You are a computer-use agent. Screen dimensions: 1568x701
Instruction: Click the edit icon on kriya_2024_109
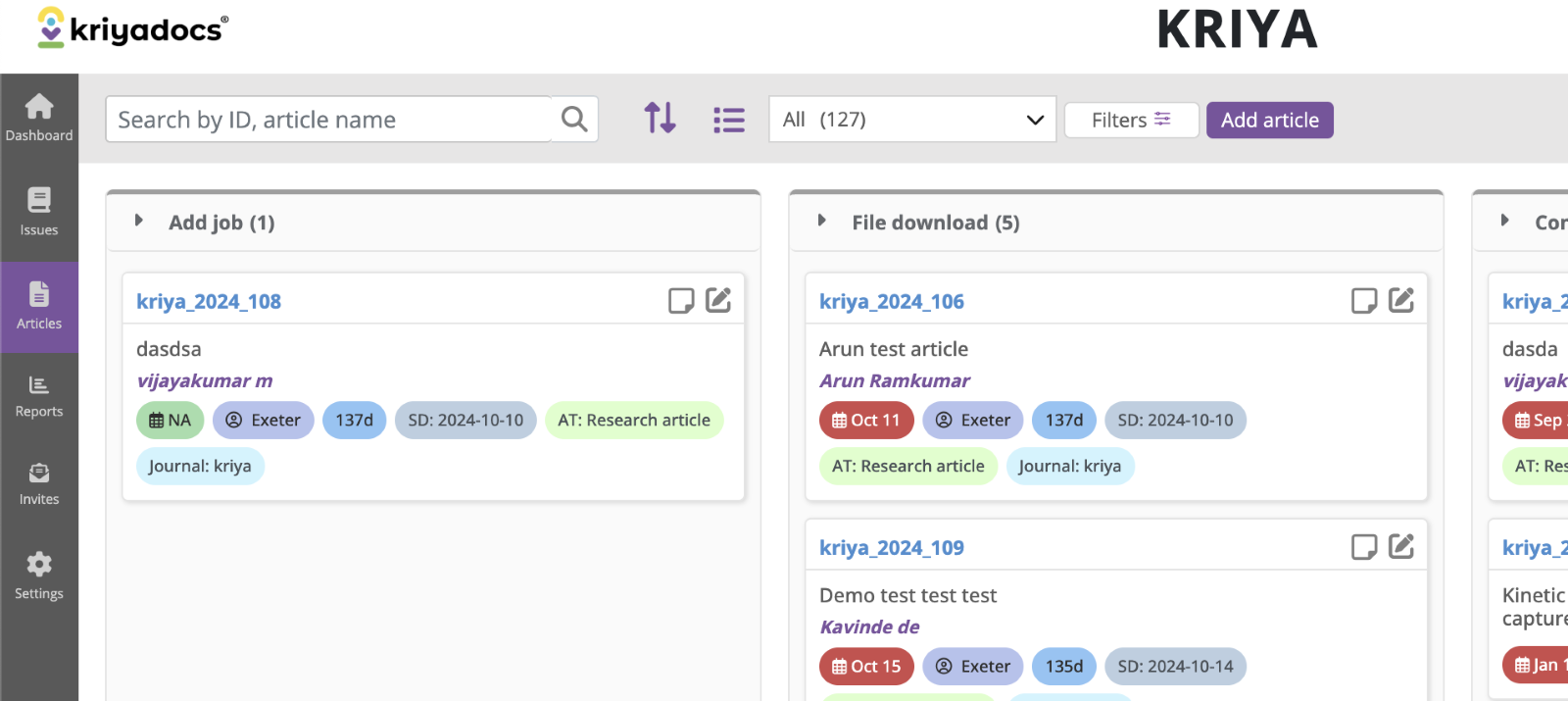(1401, 546)
